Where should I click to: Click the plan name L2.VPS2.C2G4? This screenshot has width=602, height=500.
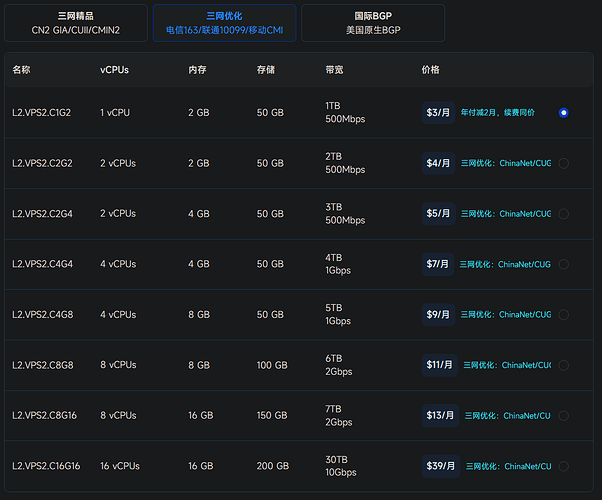[x=42, y=214]
